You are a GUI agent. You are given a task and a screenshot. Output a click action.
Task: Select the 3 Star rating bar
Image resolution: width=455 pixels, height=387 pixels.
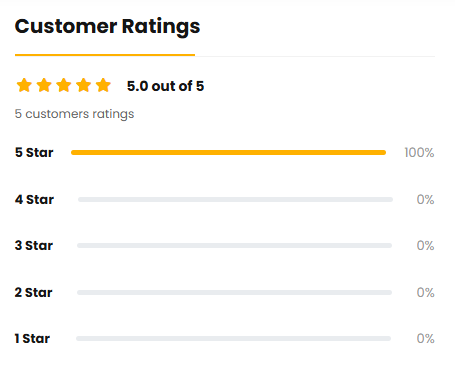click(x=234, y=246)
